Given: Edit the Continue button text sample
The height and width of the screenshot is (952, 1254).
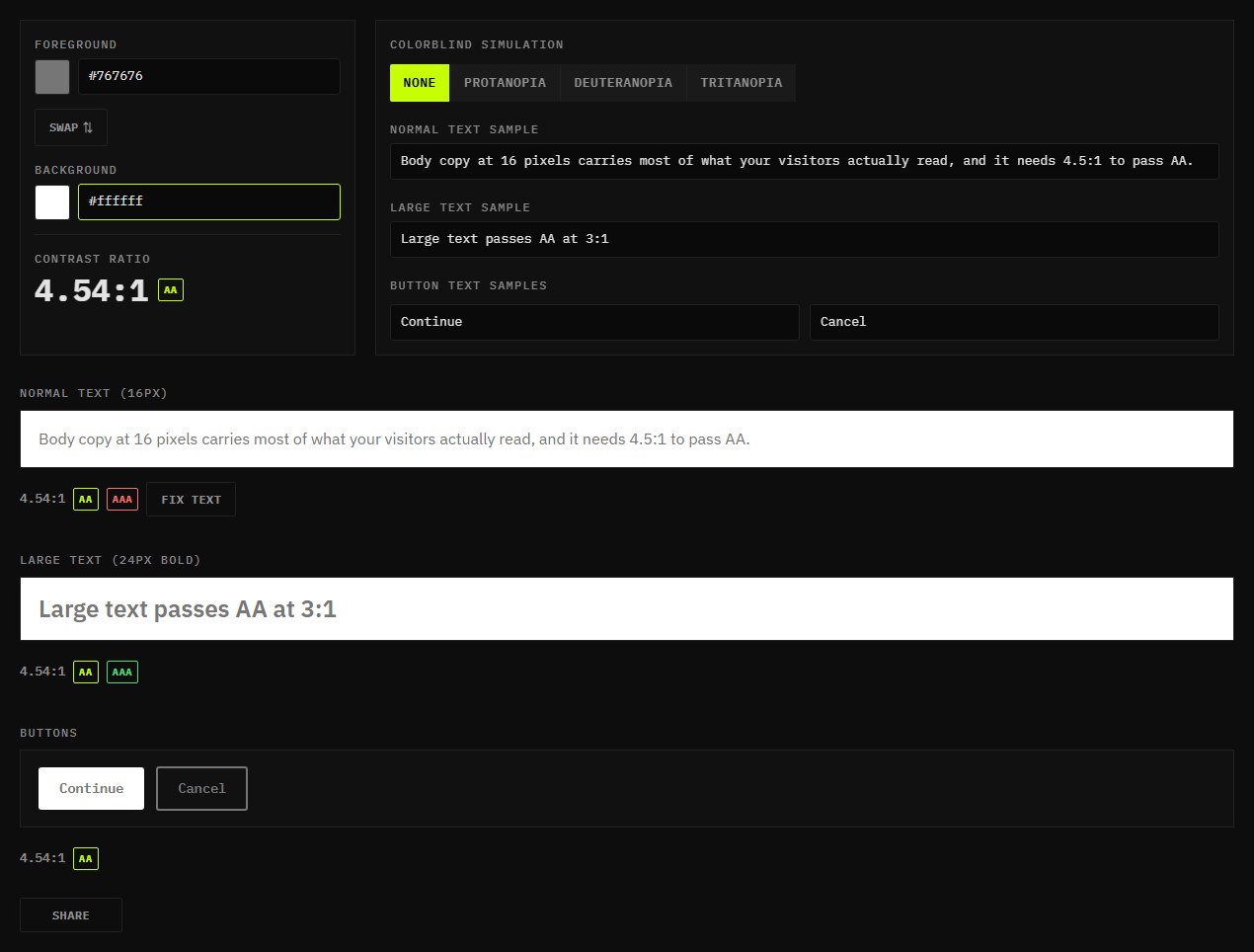Looking at the screenshot, I should (x=594, y=322).
